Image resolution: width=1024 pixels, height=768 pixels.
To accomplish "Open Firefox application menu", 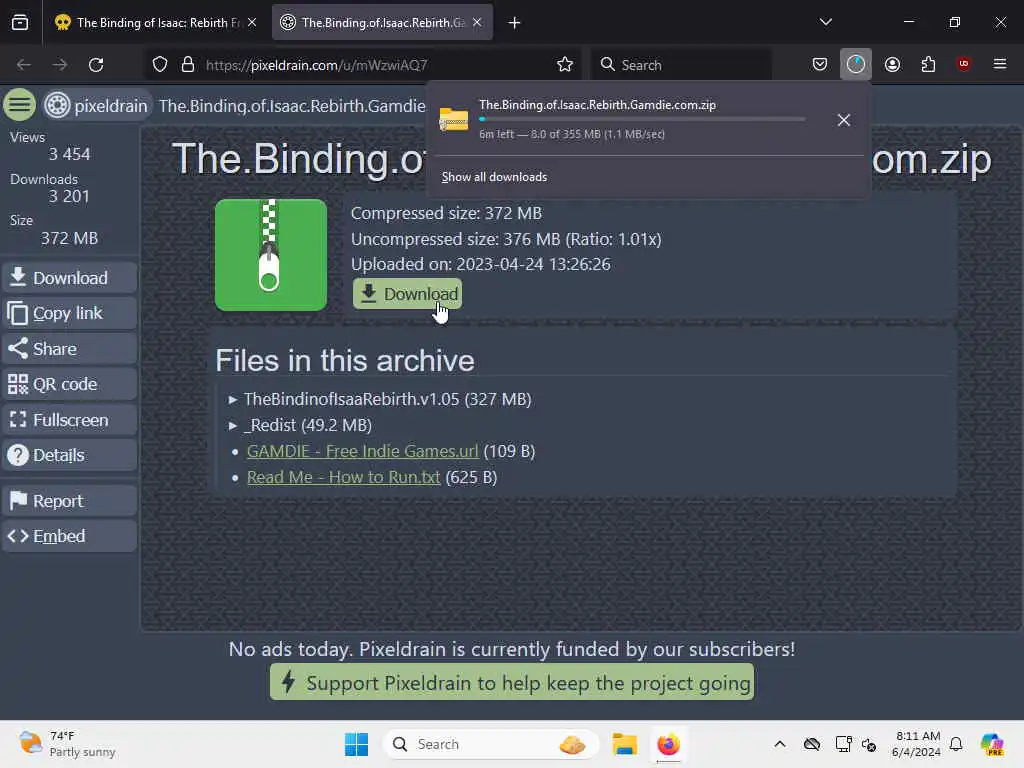I will (x=999, y=64).
